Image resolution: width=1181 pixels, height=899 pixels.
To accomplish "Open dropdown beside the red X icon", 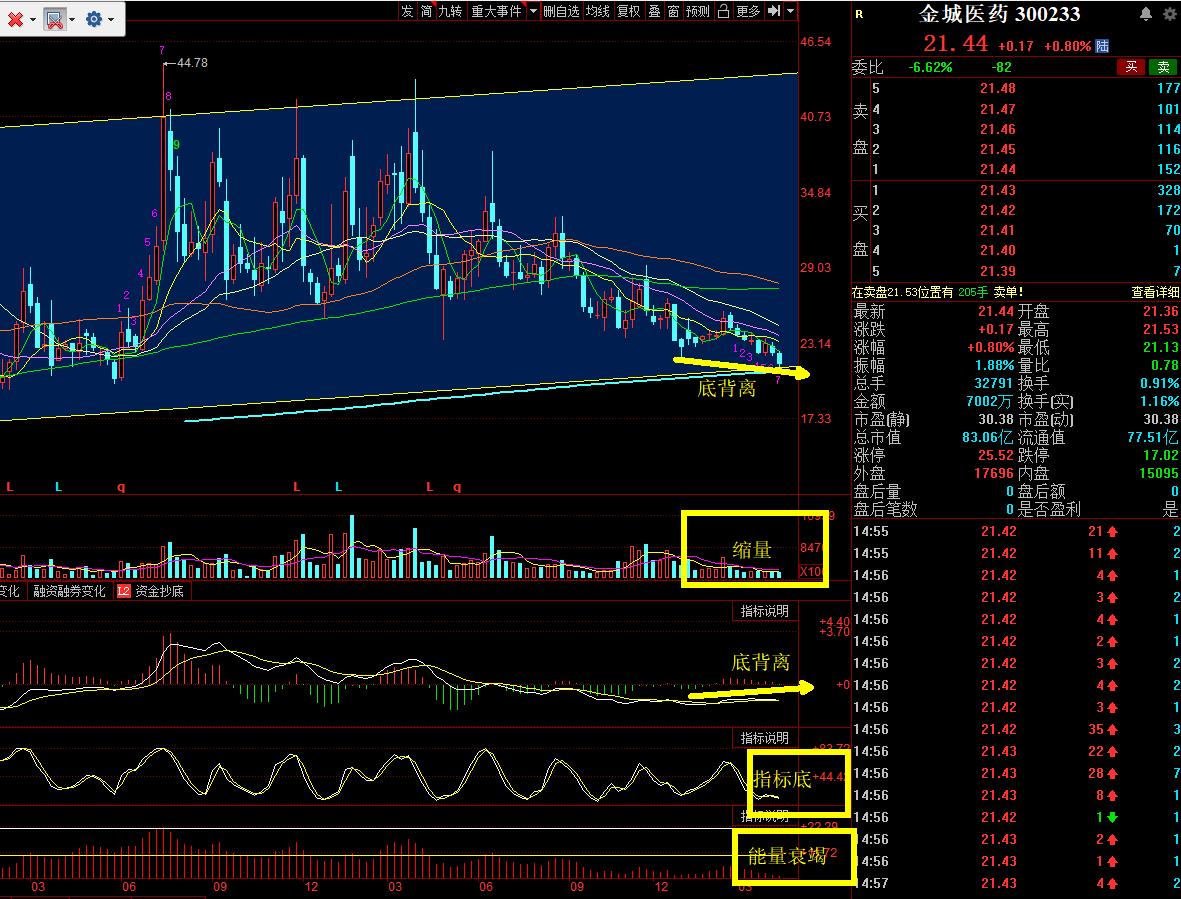I will (32, 20).
